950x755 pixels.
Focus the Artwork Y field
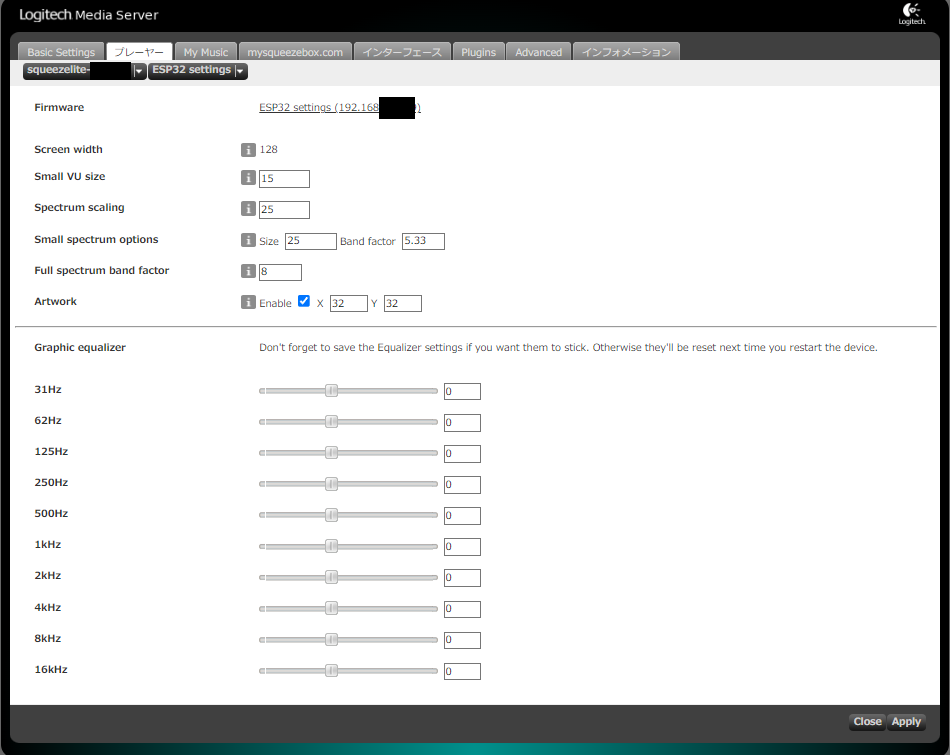click(x=403, y=304)
